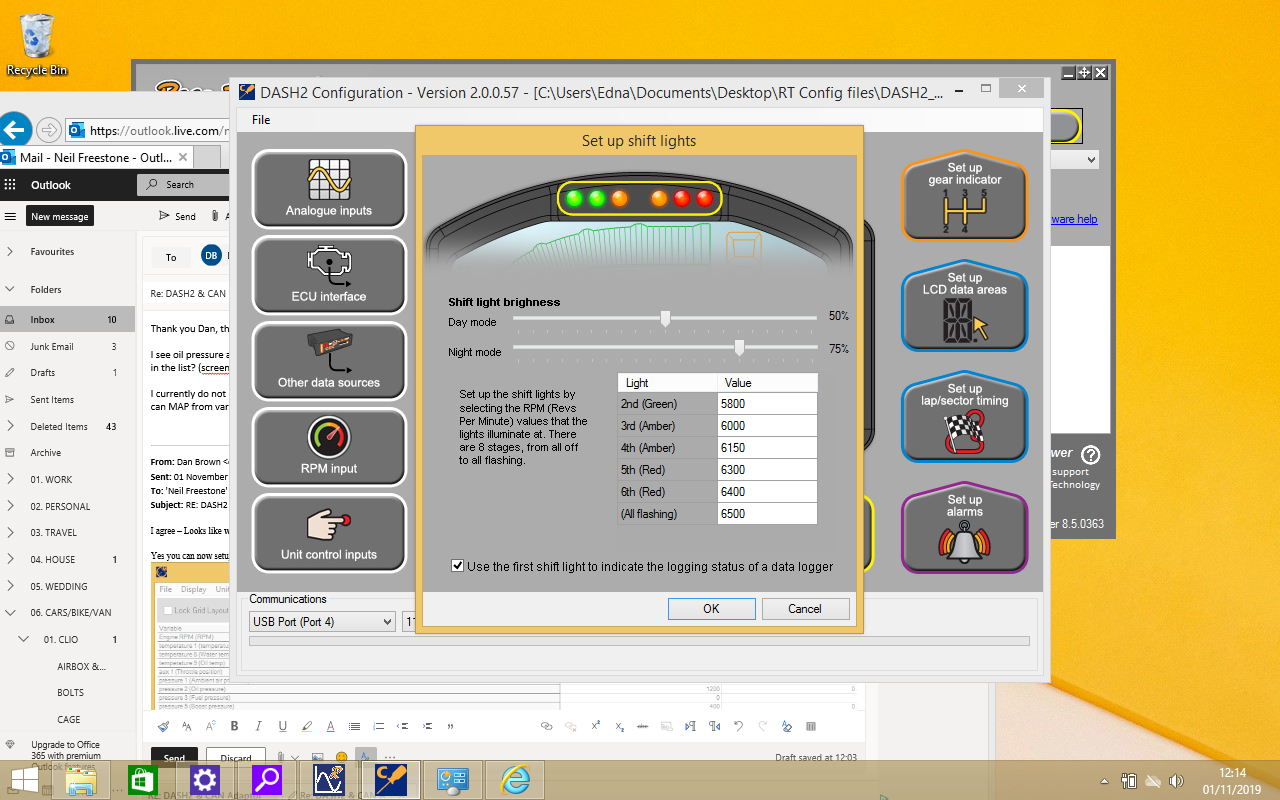Cancel the shift lights dialog

805,608
